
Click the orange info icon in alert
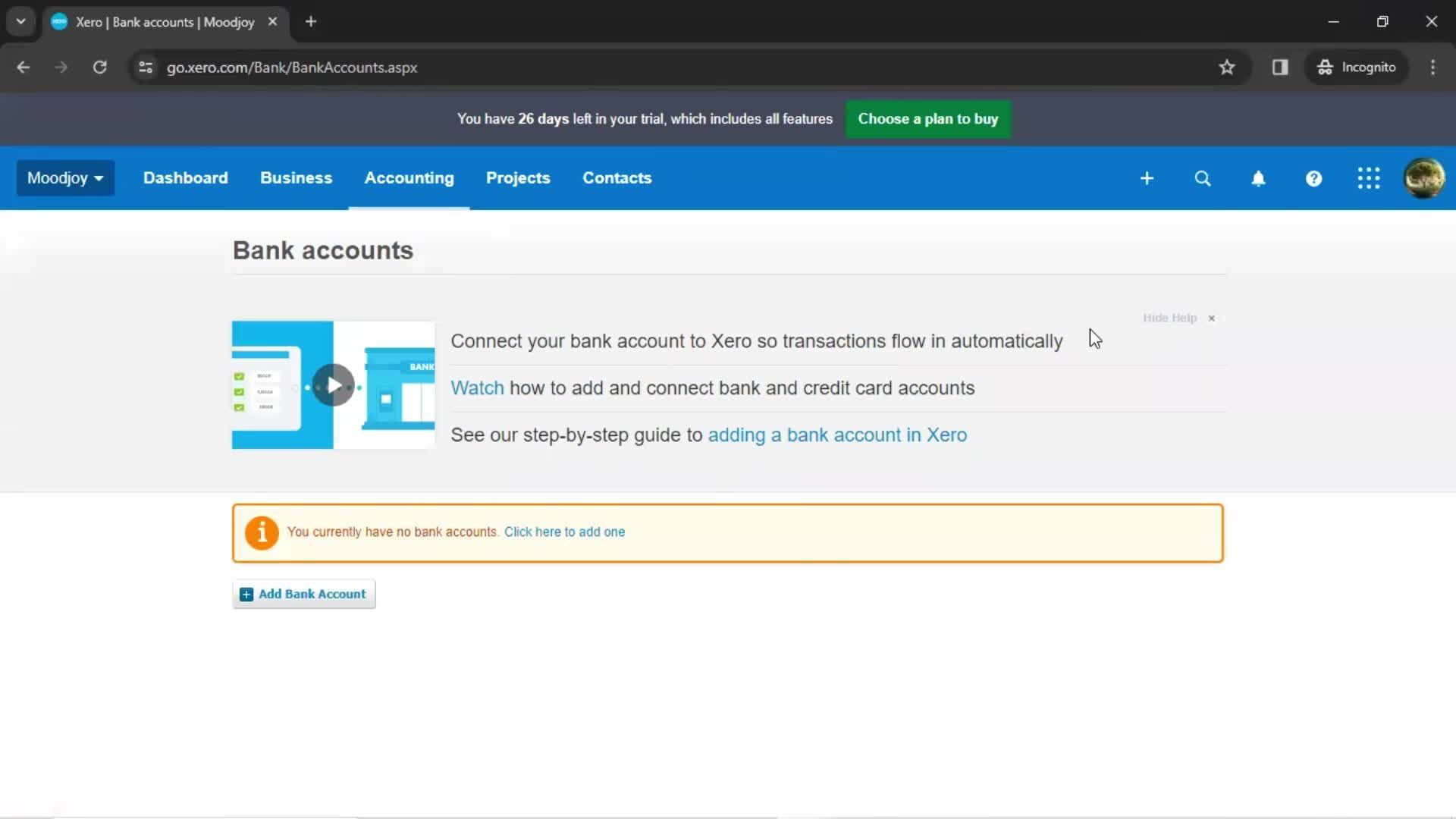262,533
